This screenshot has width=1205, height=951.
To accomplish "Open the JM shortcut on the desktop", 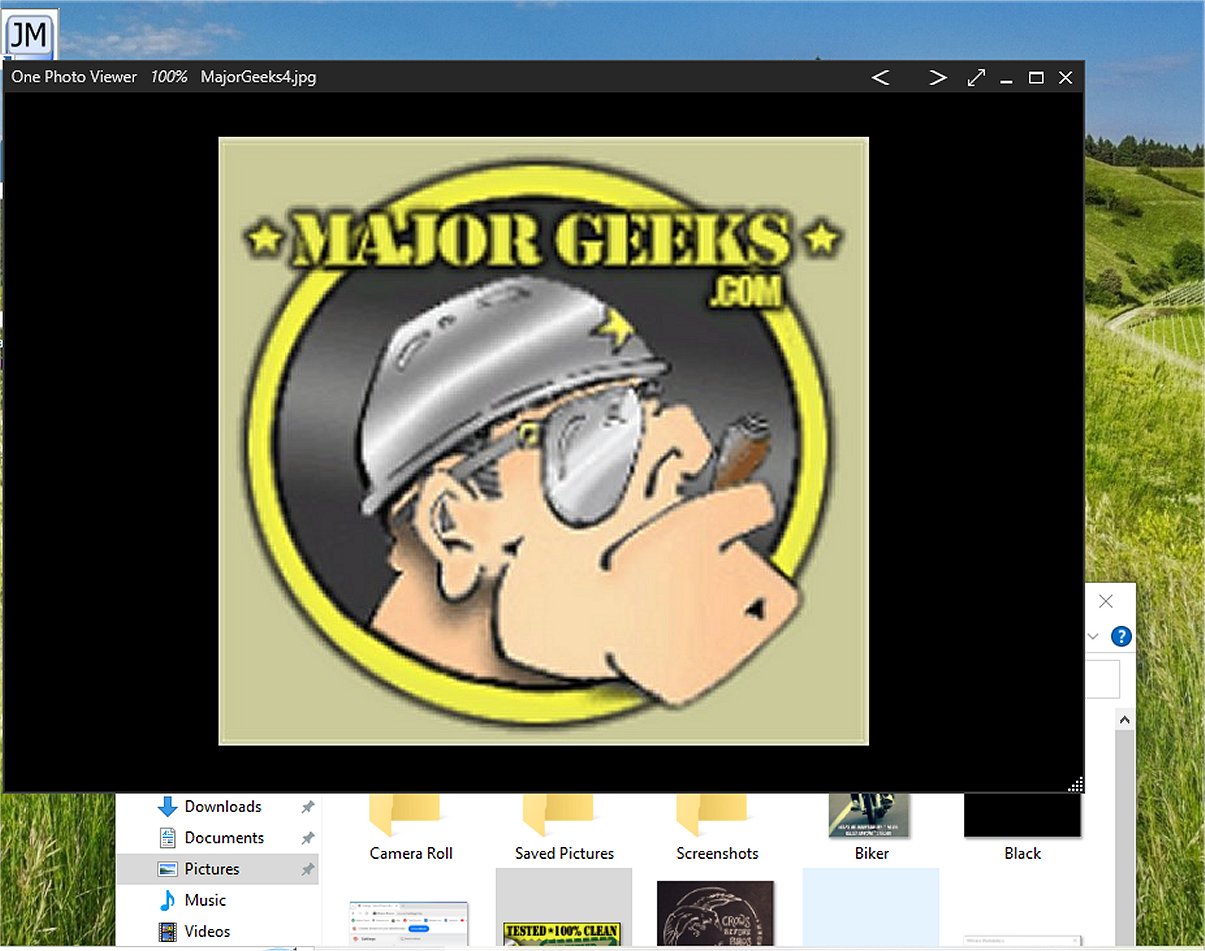I will pyautogui.click(x=30, y=33).
